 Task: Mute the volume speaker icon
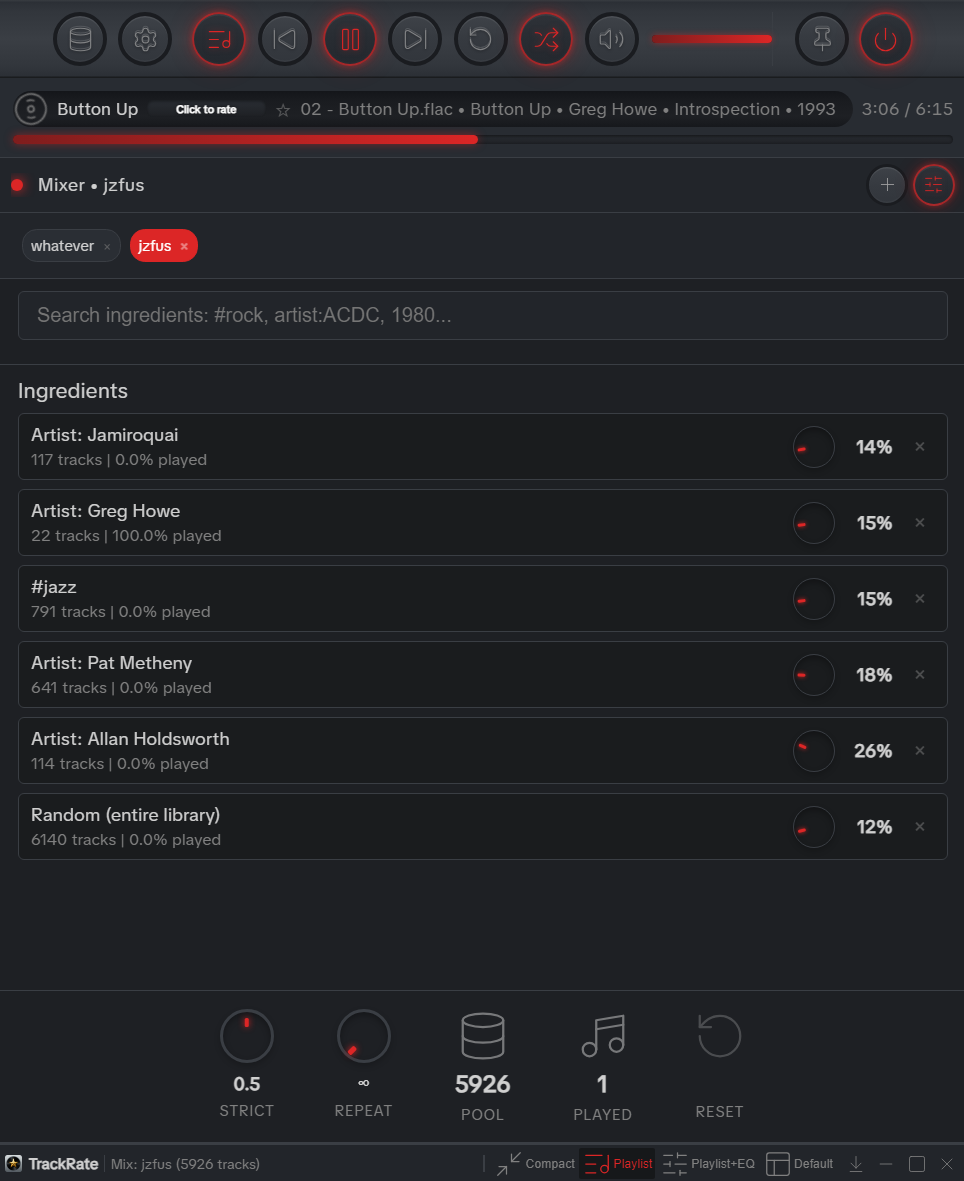click(611, 39)
